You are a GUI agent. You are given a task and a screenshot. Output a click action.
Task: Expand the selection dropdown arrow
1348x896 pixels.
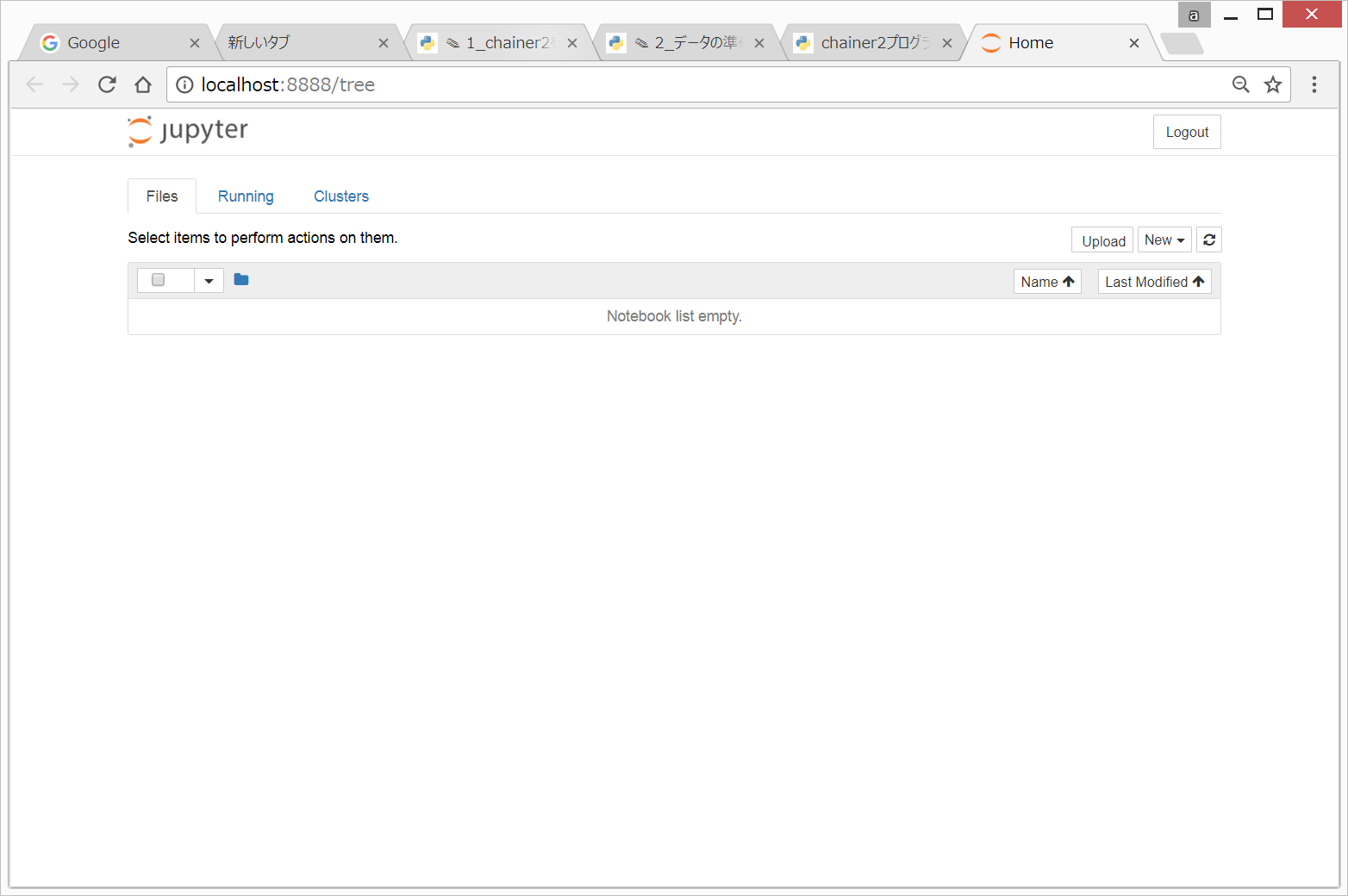pos(209,281)
